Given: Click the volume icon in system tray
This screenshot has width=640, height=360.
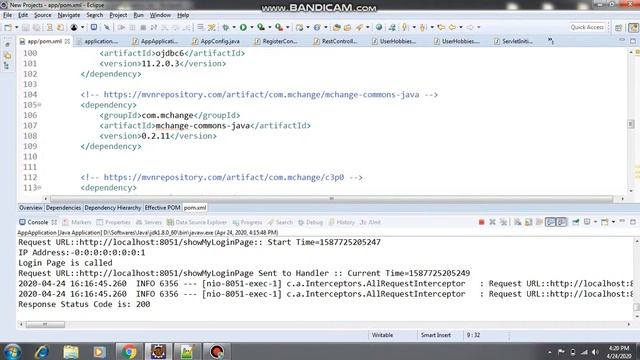Looking at the screenshot, I should [x=596, y=352].
